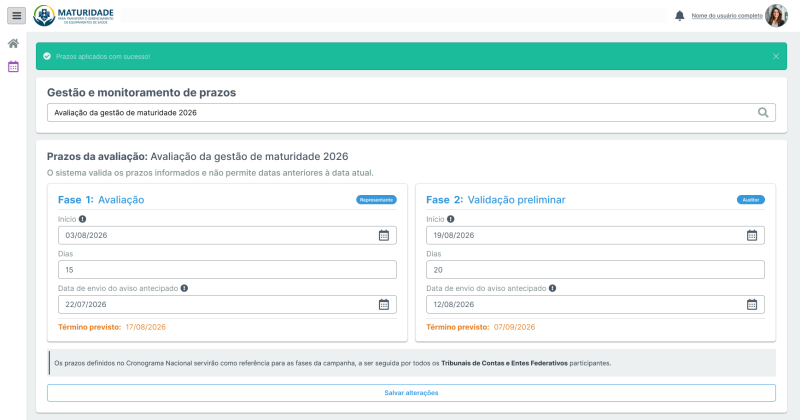Click the evaluation search field
The width and height of the screenshot is (800, 420).
[411, 112]
